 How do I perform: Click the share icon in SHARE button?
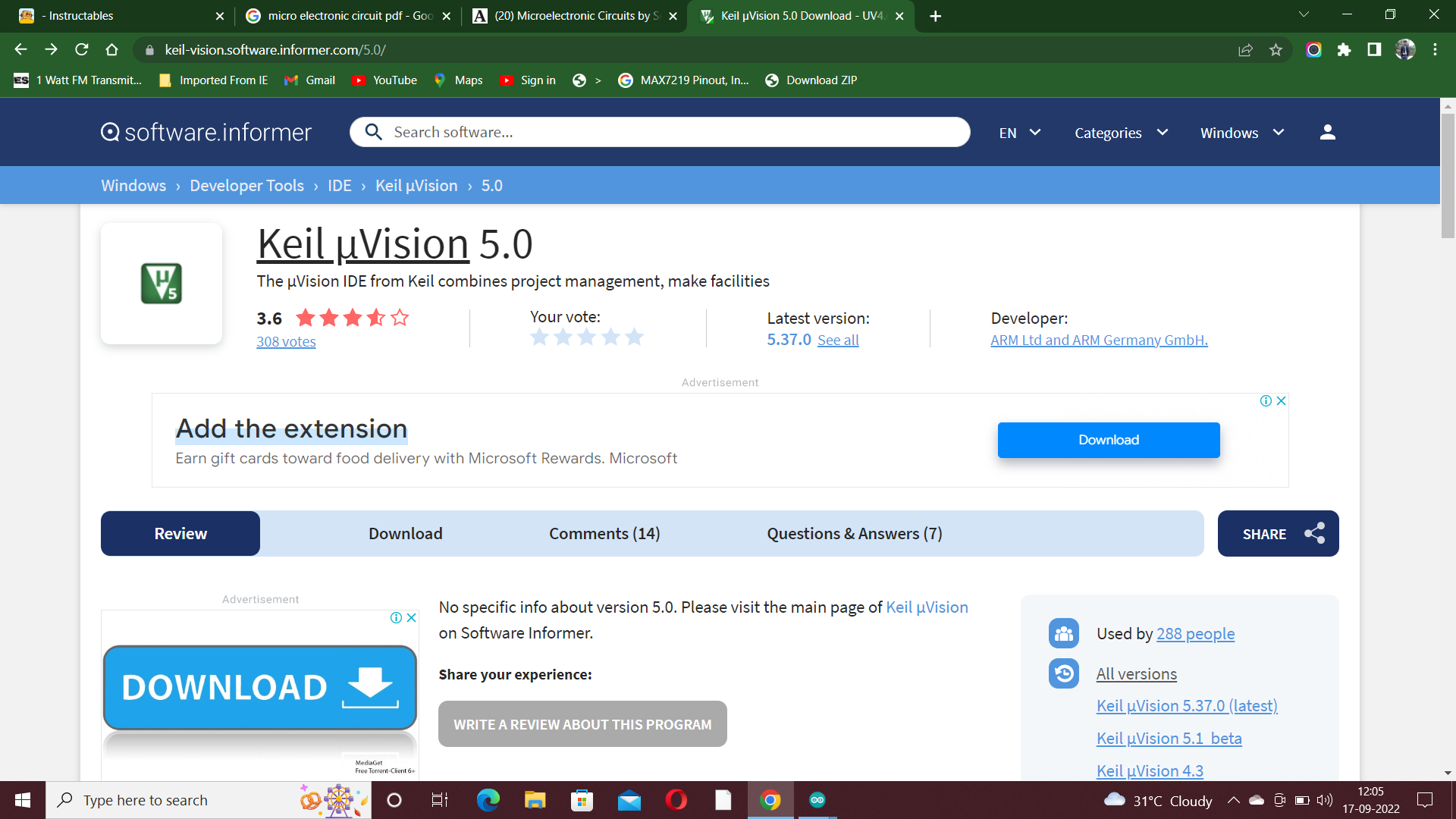click(x=1314, y=533)
